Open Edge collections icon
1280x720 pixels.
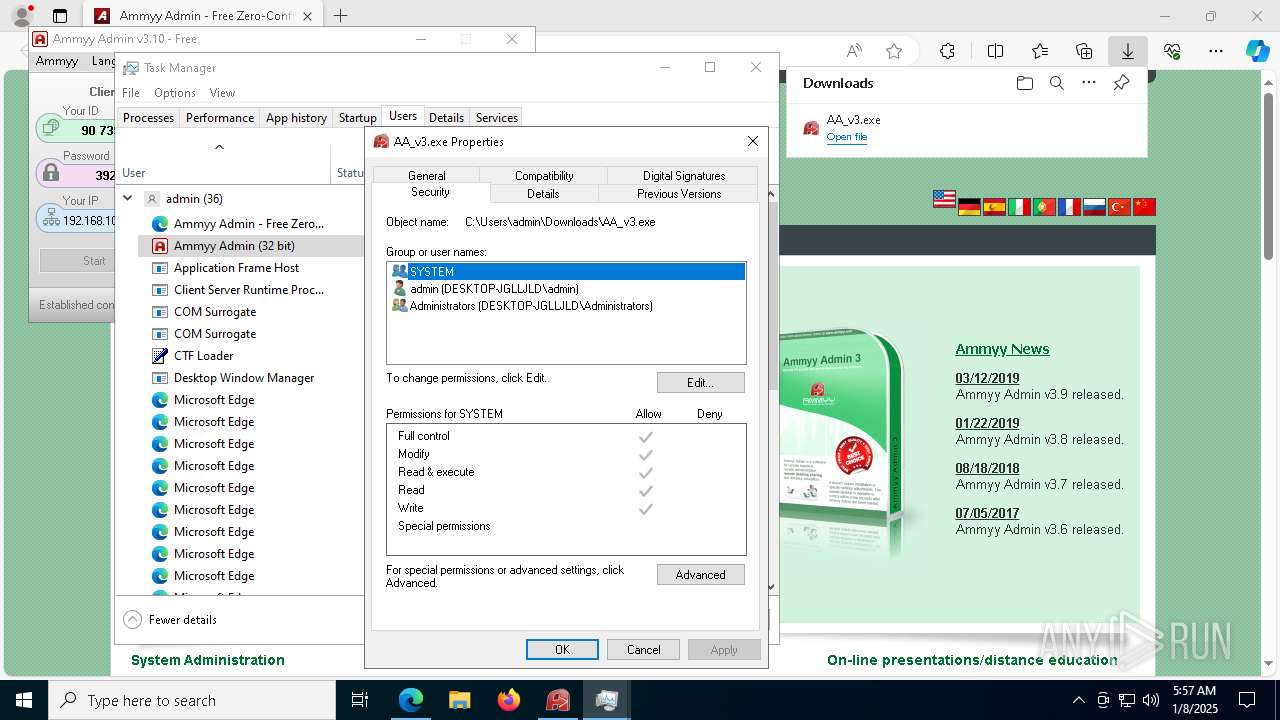1084,51
